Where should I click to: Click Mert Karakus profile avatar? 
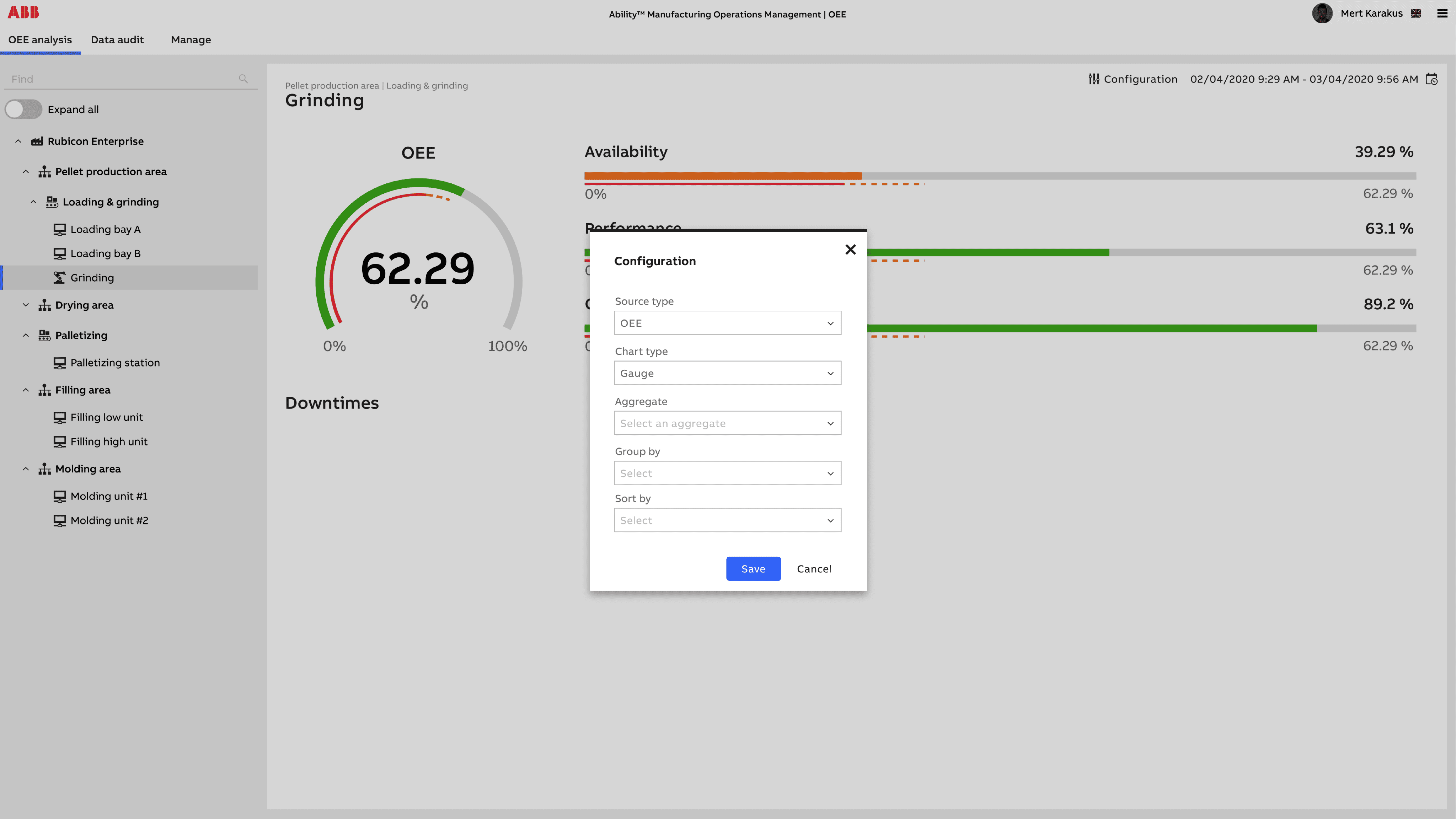(x=1322, y=14)
